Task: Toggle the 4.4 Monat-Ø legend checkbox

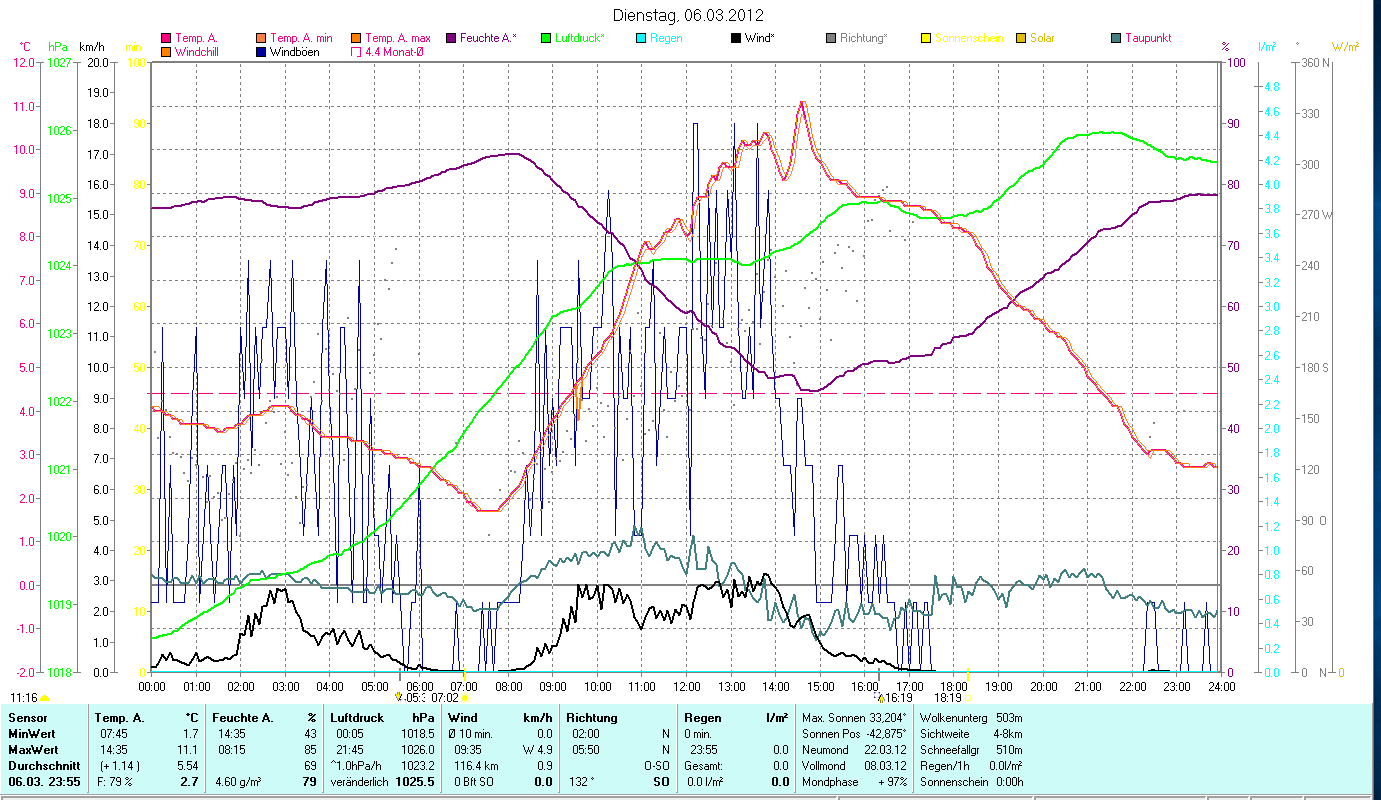Action: [x=356, y=52]
